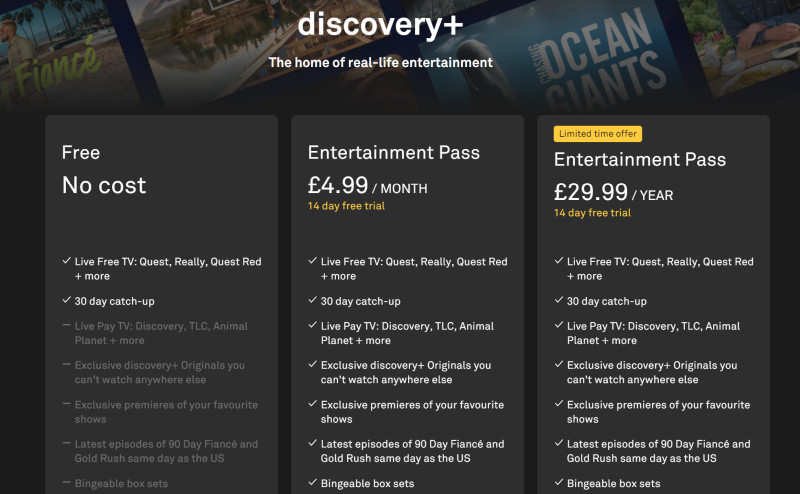This screenshot has width=800, height=494.
Task: Click Exclusive Originals checkmark in yearly plan
Action: coord(559,364)
